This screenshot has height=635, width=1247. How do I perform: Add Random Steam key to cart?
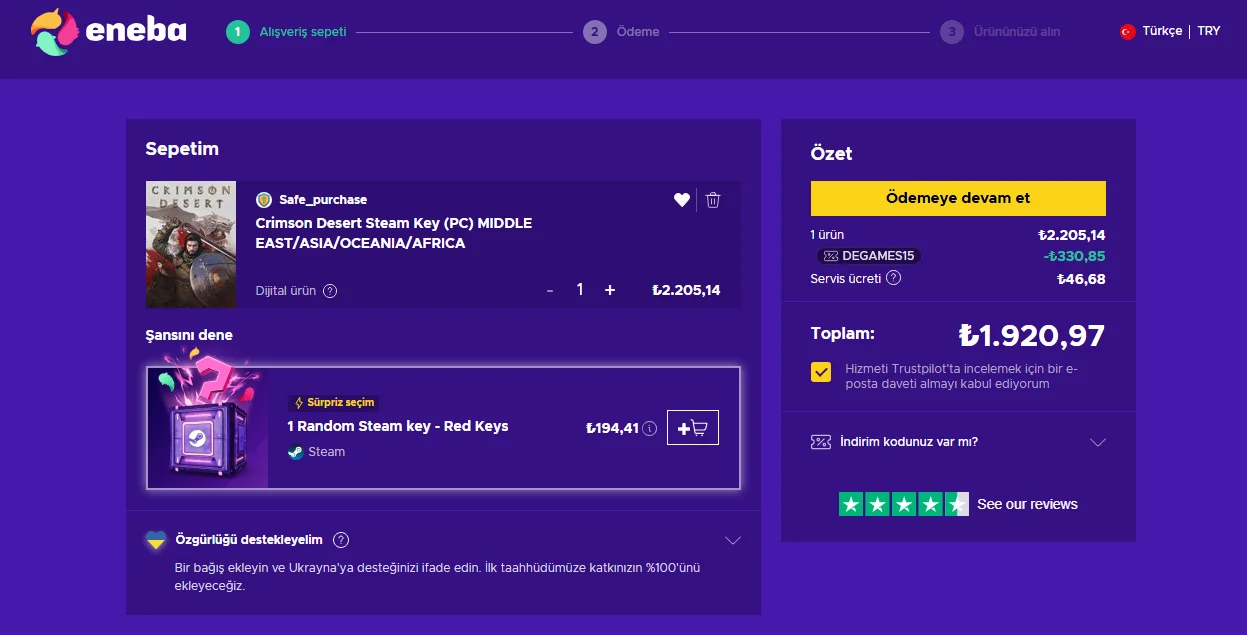(693, 428)
